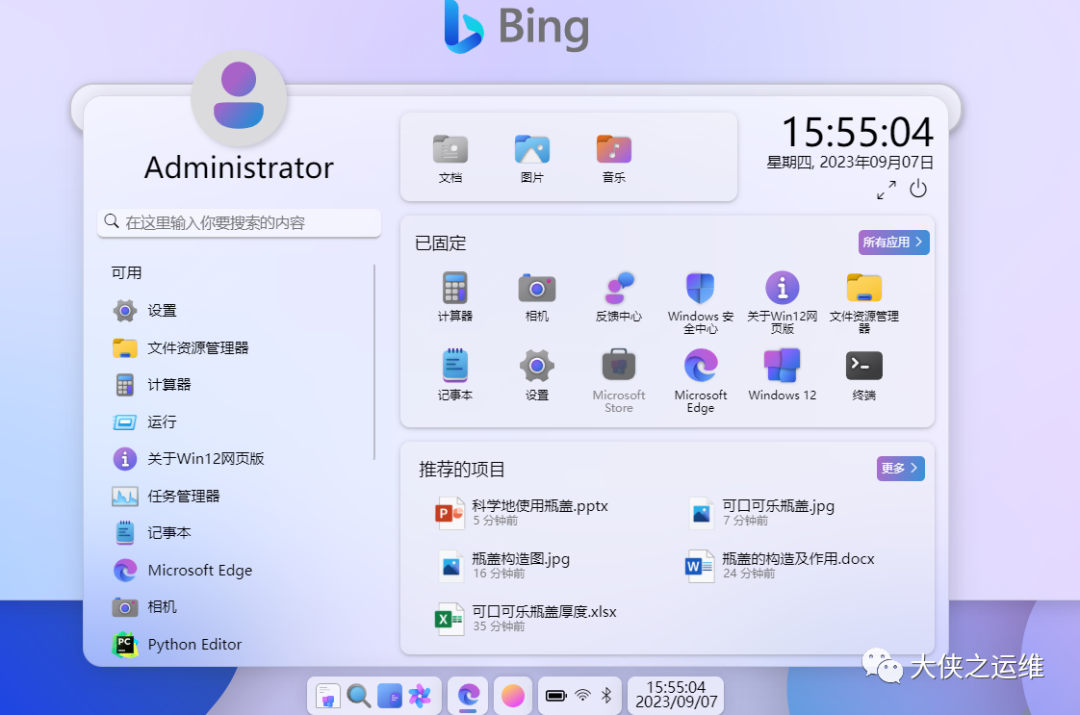Select 关于Win12网页版 in the 可用 list
The image size is (1080, 715).
[238, 459]
